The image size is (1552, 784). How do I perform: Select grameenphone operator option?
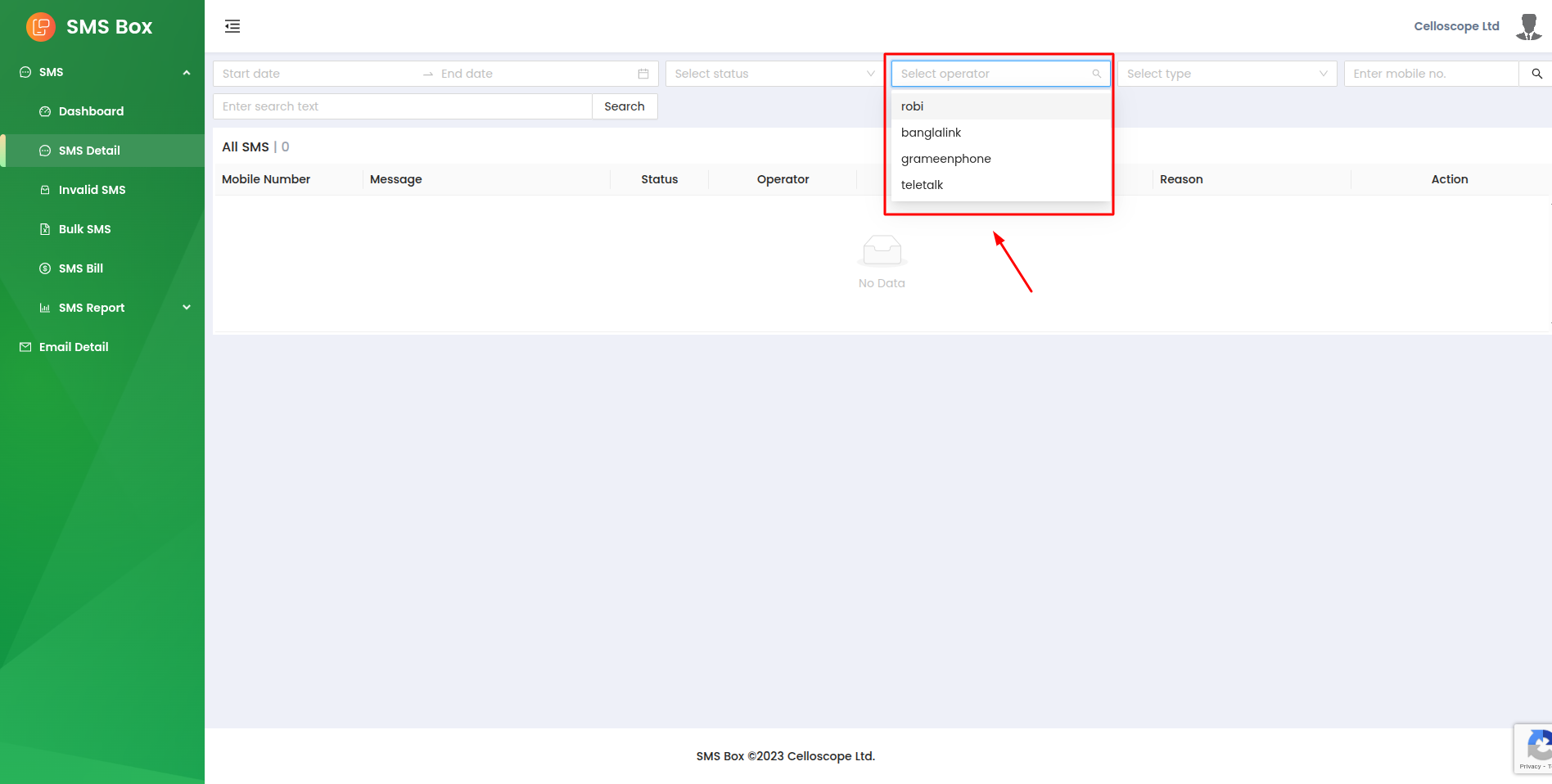coord(945,159)
